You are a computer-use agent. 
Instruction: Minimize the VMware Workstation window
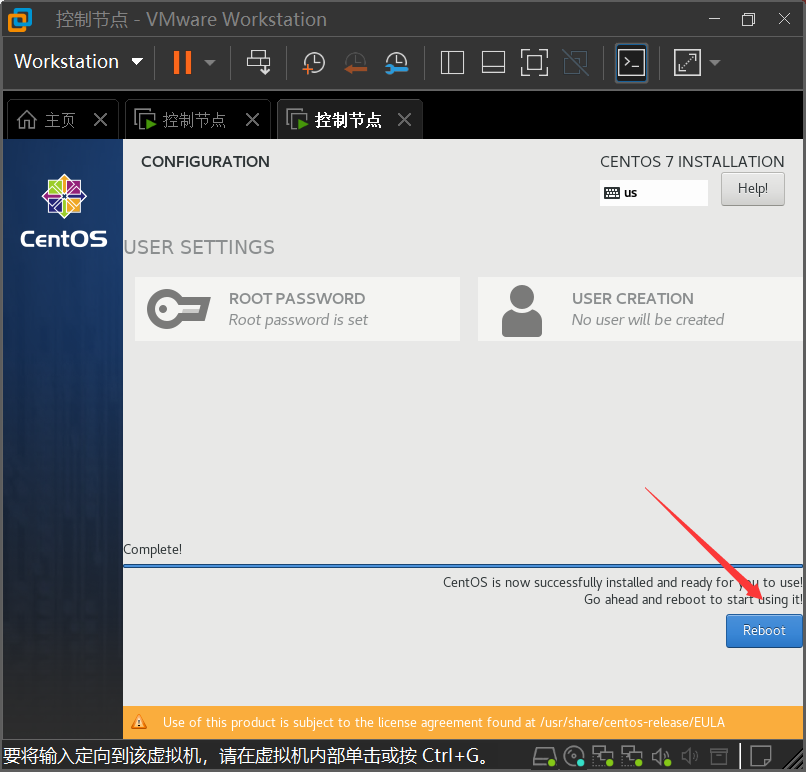click(714, 19)
